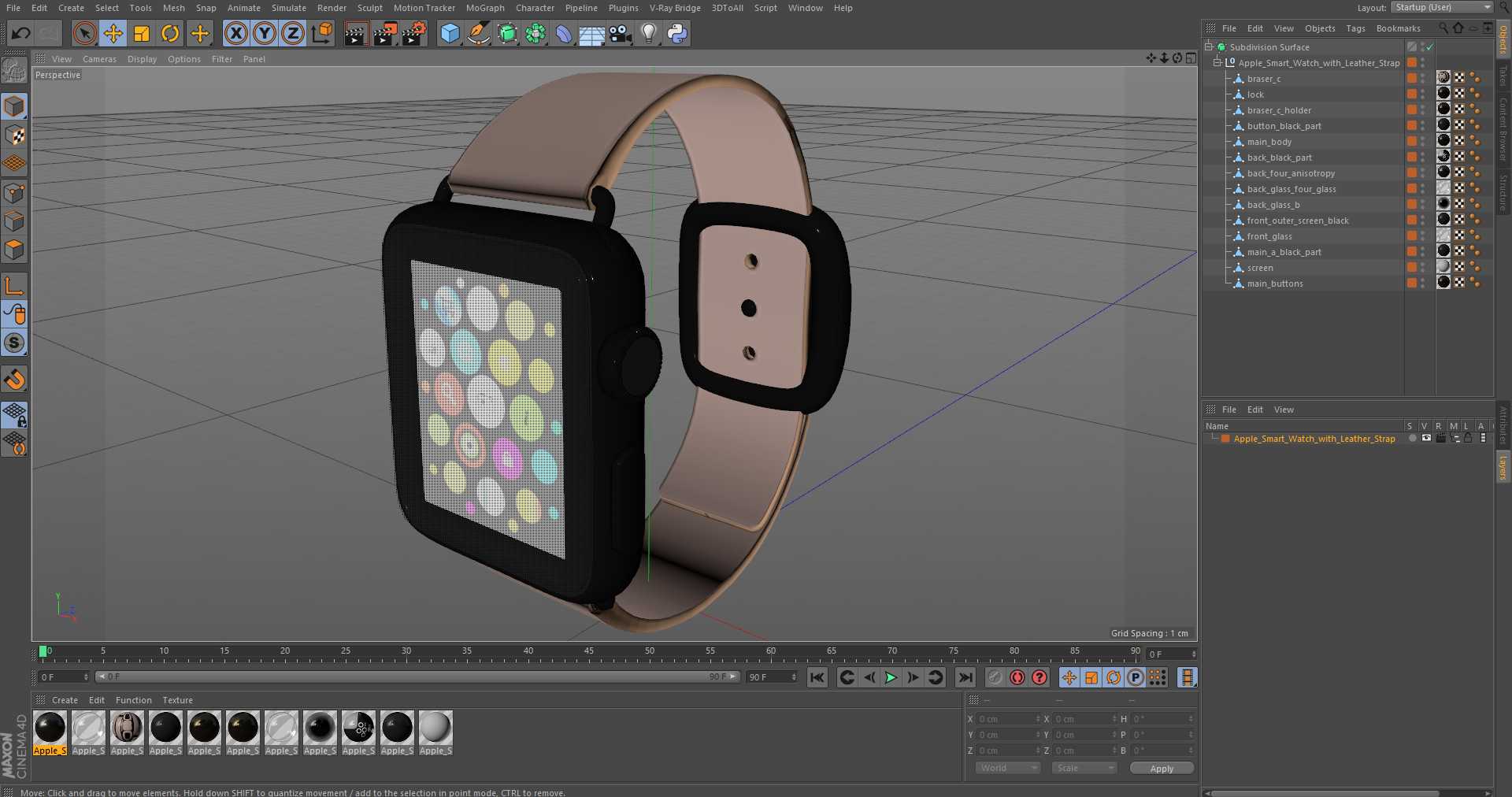Open the viewport Cameras menu
The image size is (1512, 797).
[x=99, y=59]
